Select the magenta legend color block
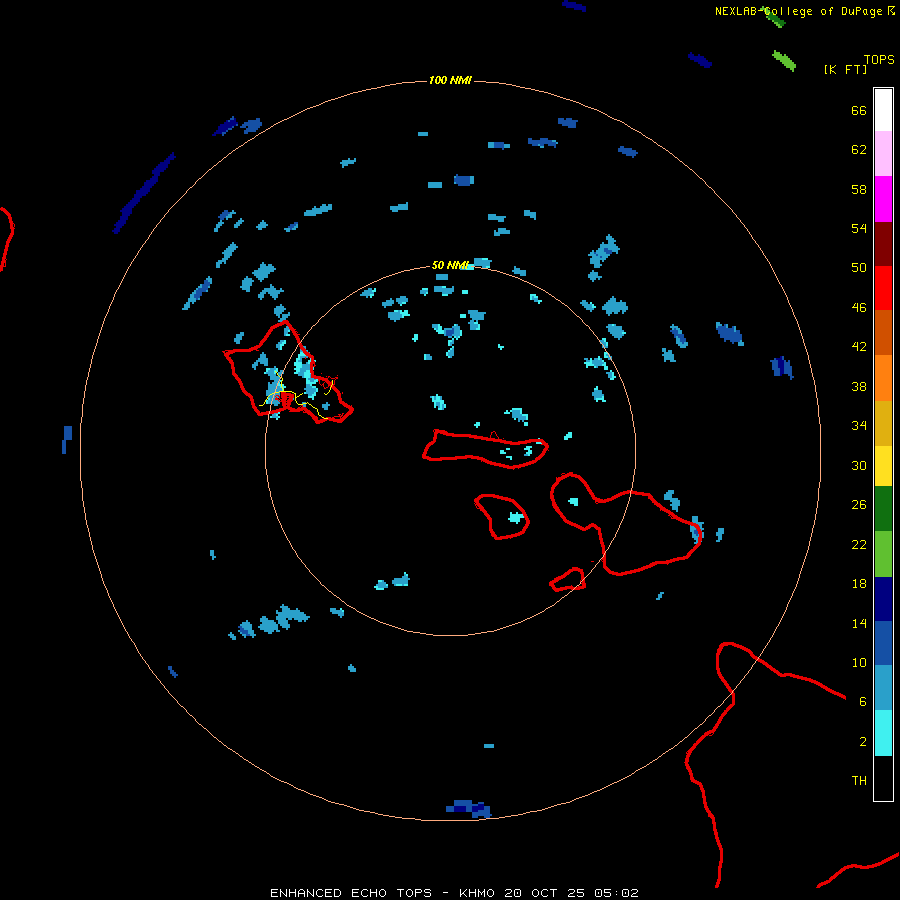This screenshot has width=900, height=900. coord(883,199)
